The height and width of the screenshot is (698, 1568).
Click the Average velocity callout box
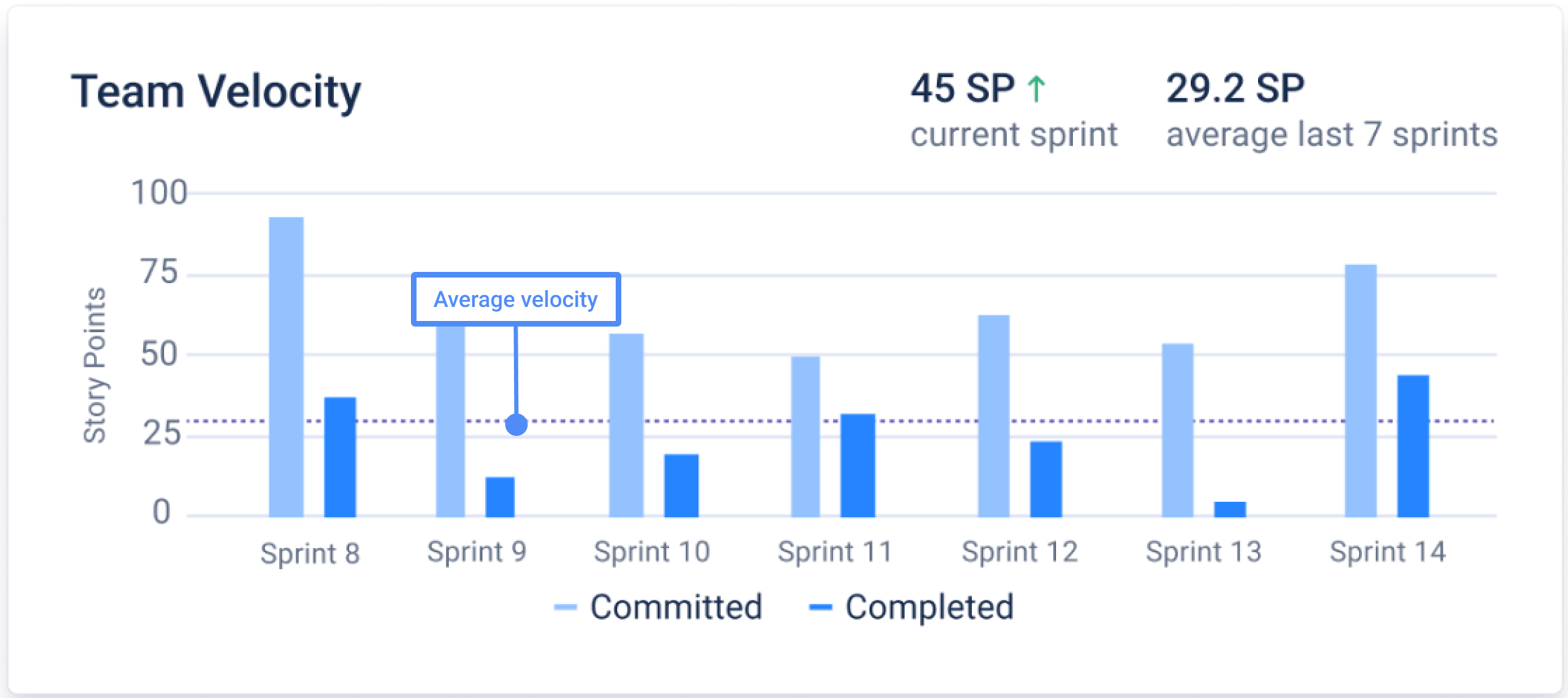point(515,299)
